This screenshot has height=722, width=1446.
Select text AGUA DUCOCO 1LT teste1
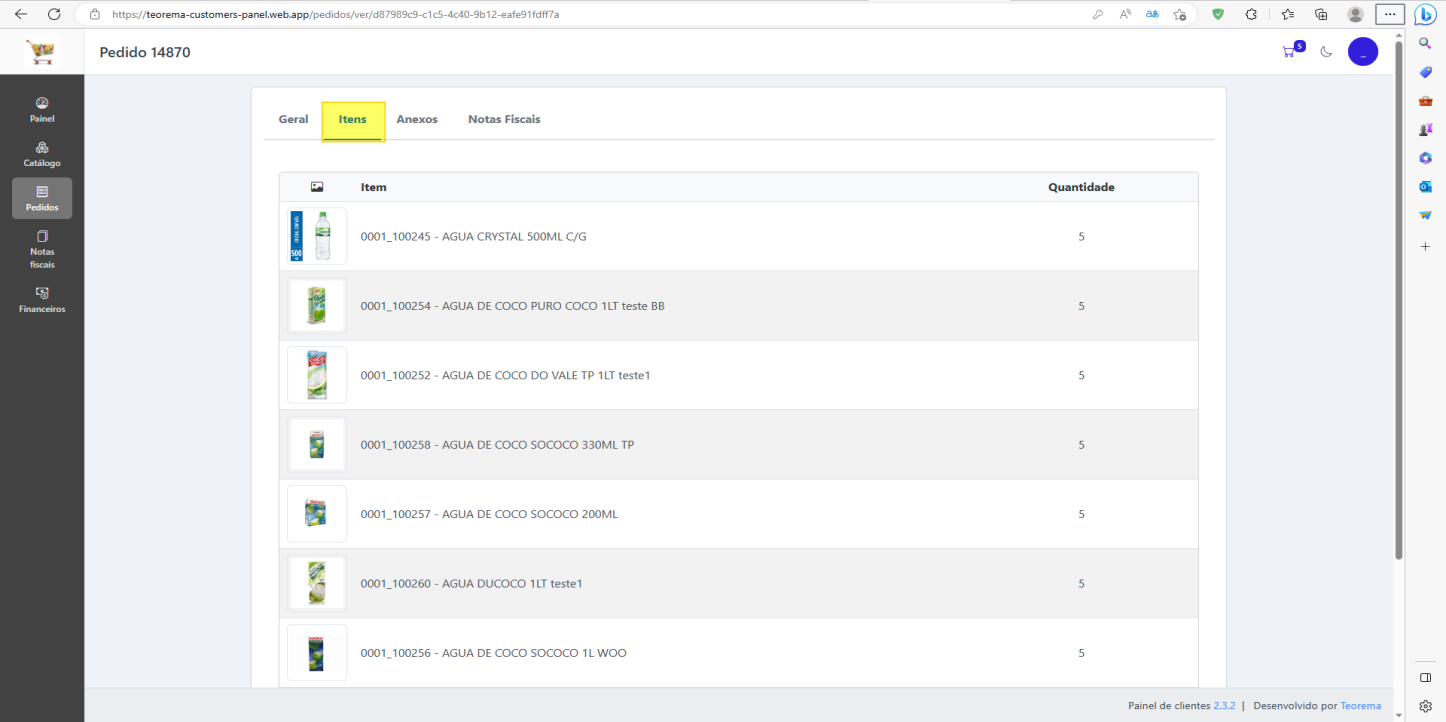point(512,583)
